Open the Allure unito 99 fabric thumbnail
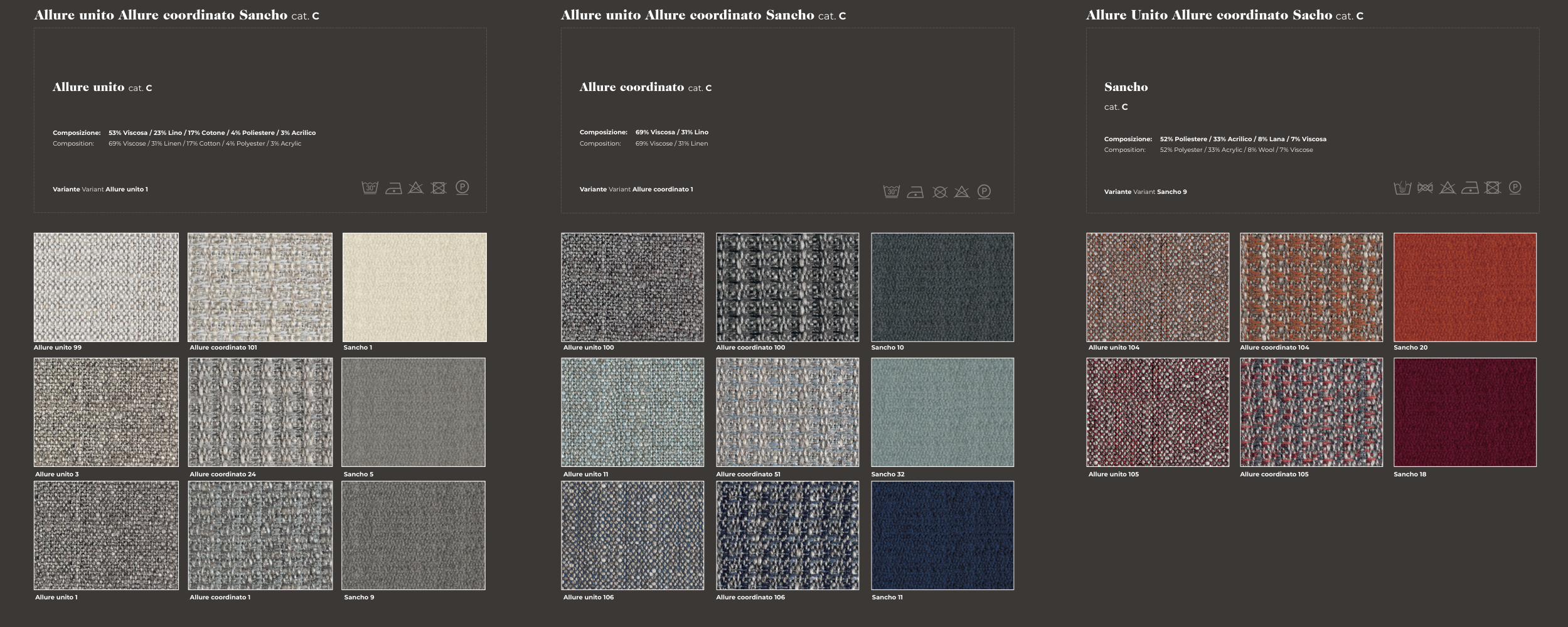 [x=106, y=287]
